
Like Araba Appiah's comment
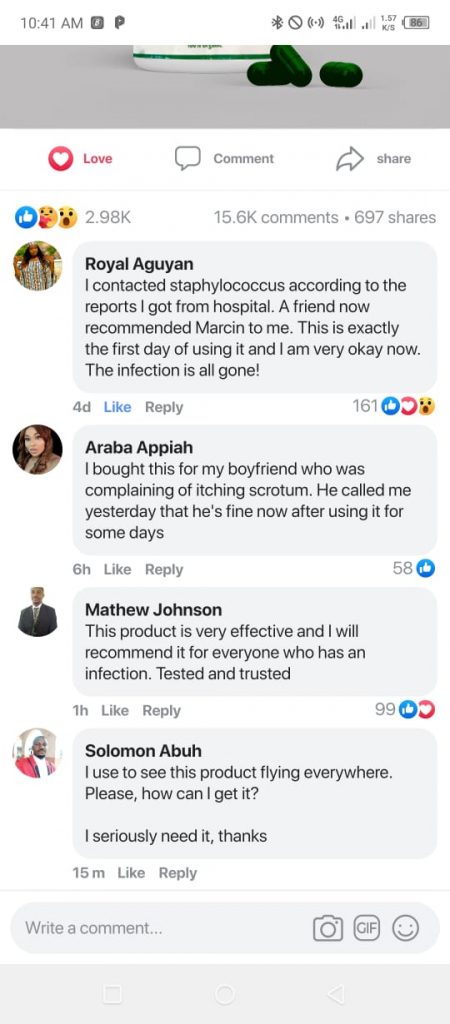118,569
